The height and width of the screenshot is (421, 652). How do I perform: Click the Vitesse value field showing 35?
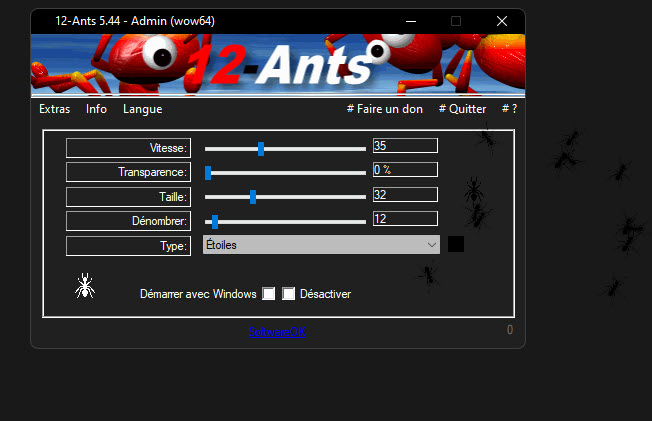click(x=405, y=146)
